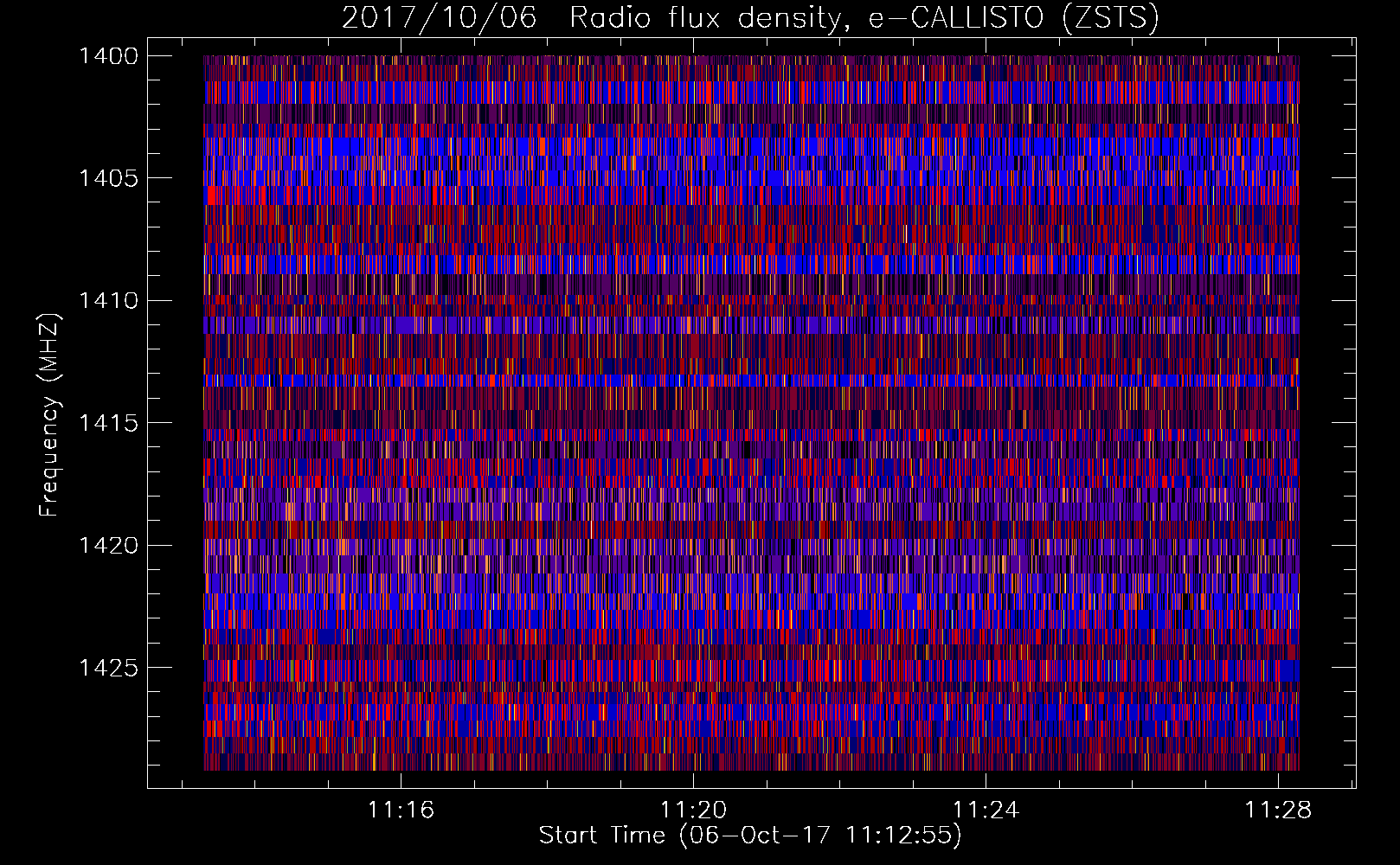The image size is (1400, 865).
Task: Click the 11:20 time tick label
Action: coord(693,811)
